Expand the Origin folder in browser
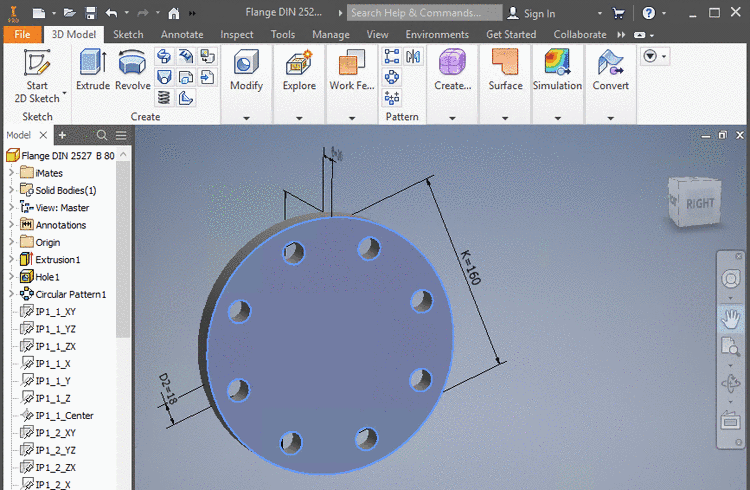 [x=11, y=242]
